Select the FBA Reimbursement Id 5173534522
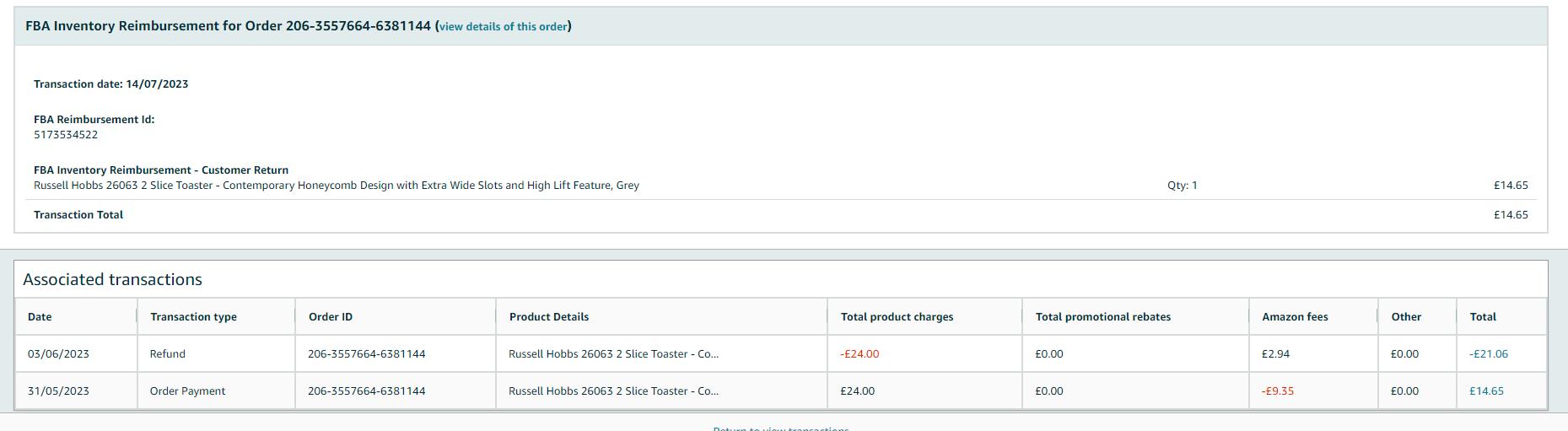The width and height of the screenshot is (1568, 431). (x=66, y=135)
